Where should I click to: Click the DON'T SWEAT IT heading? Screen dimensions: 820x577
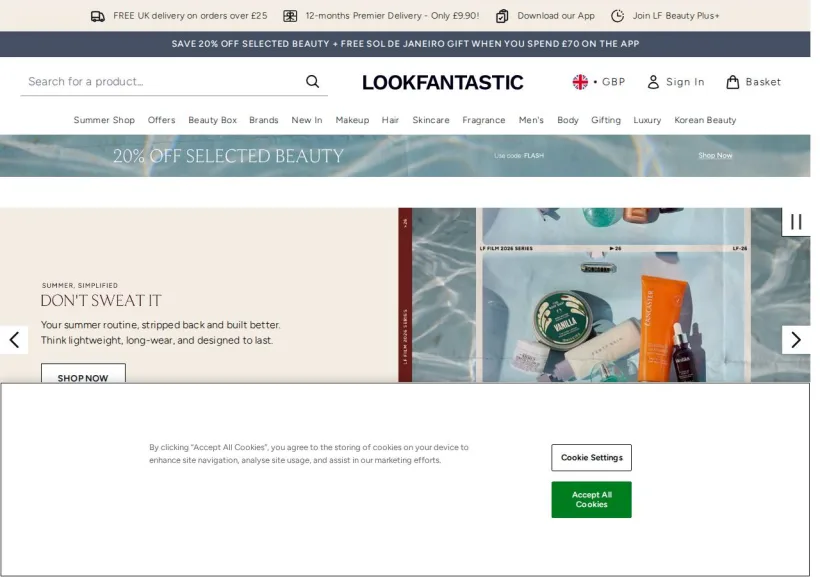point(101,301)
